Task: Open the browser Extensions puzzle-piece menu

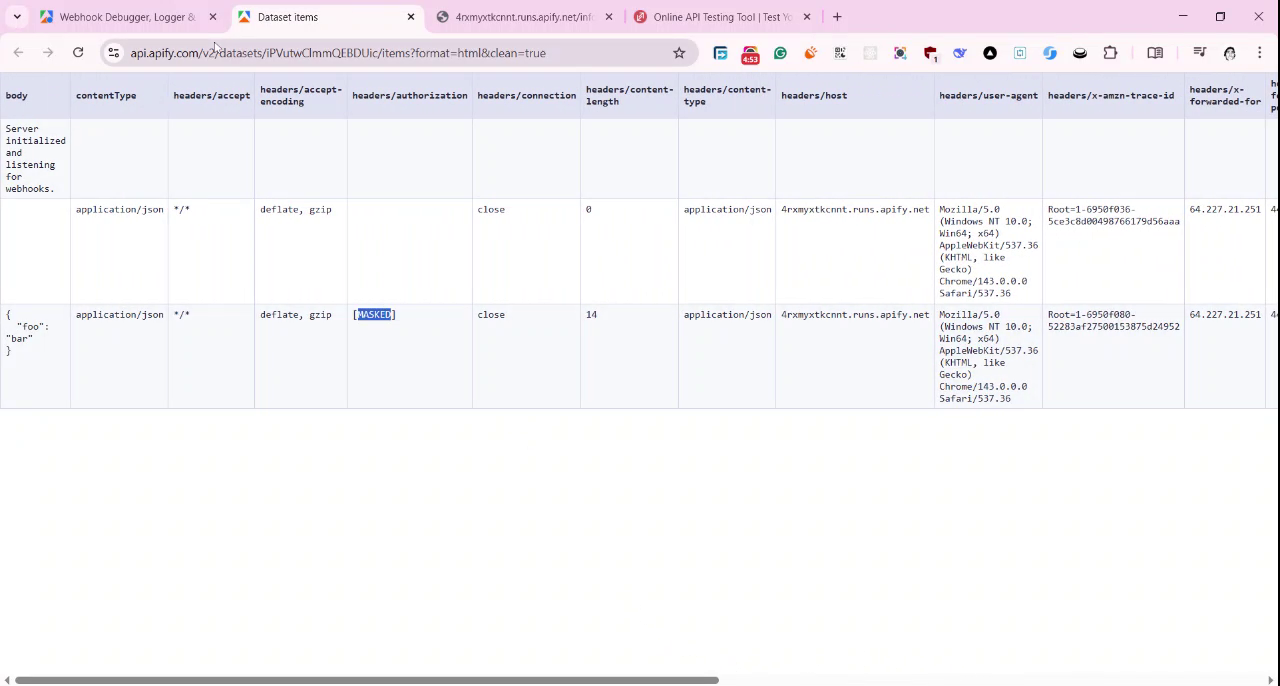Action: pos(1110,53)
